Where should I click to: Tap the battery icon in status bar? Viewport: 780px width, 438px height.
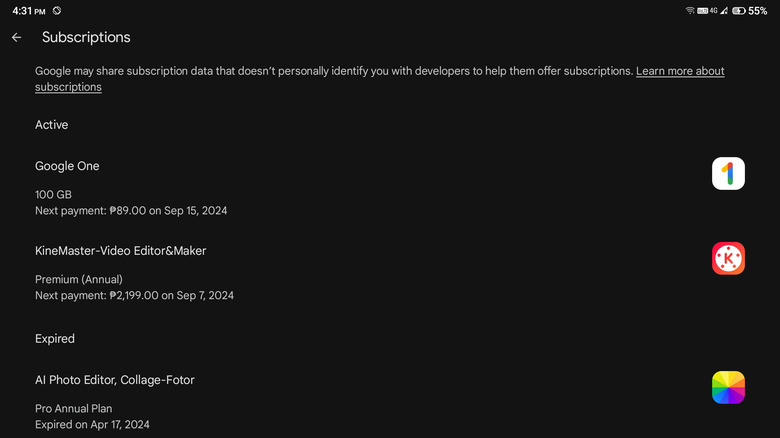click(x=738, y=10)
